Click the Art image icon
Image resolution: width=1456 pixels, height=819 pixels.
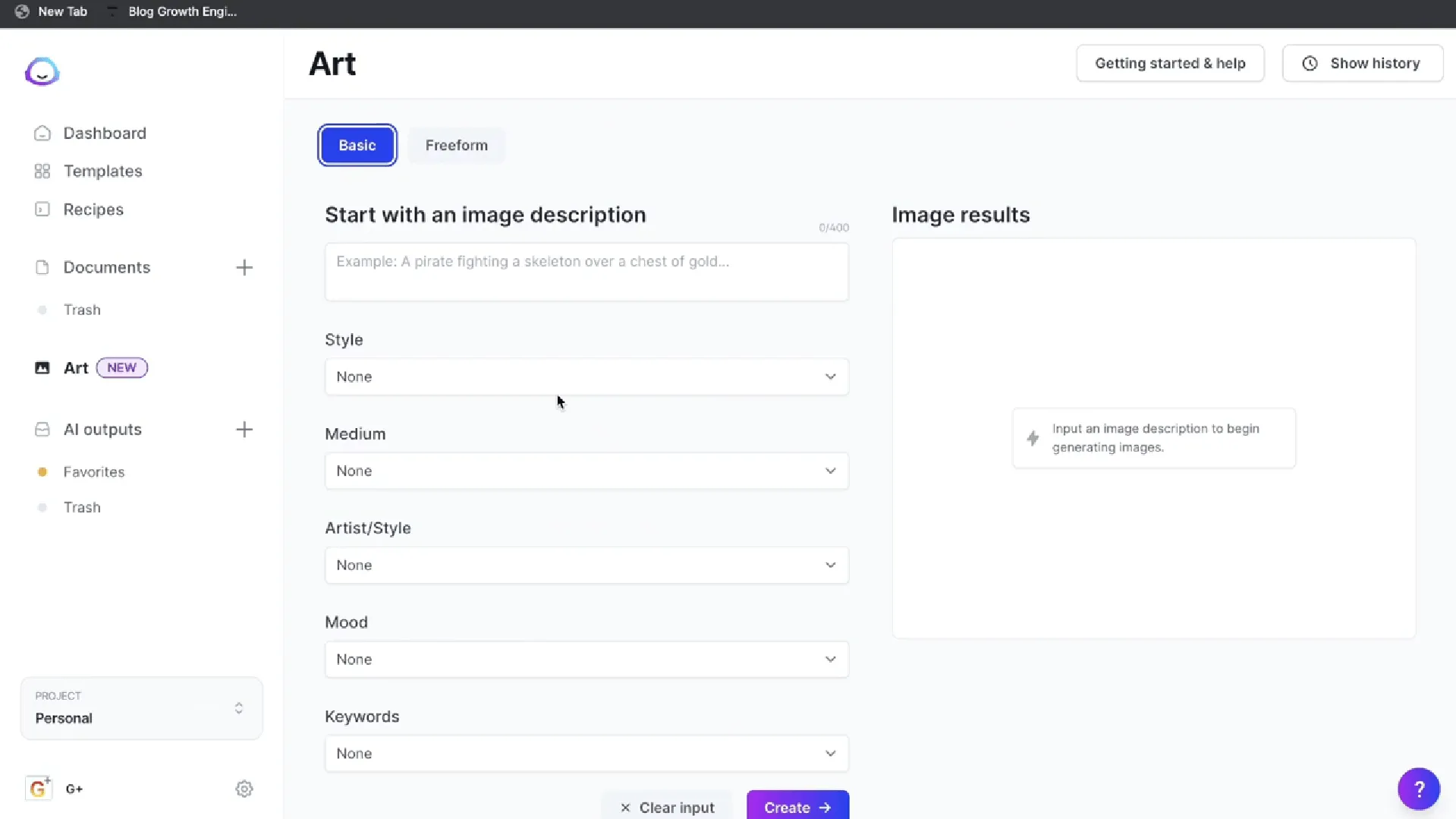pos(42,367)
